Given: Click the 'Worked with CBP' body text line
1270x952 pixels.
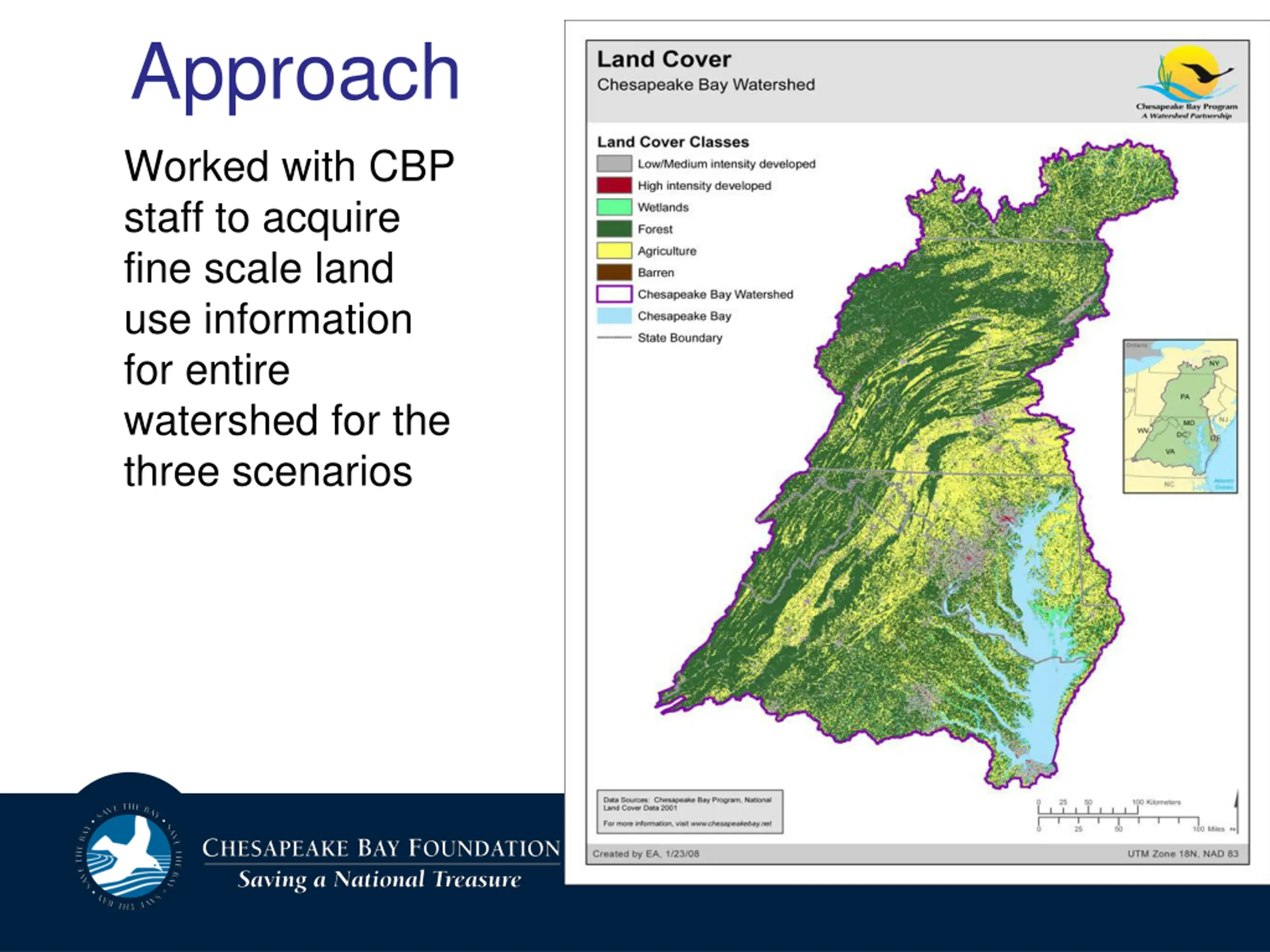Looking at the screenshot, I should point(289,167).
